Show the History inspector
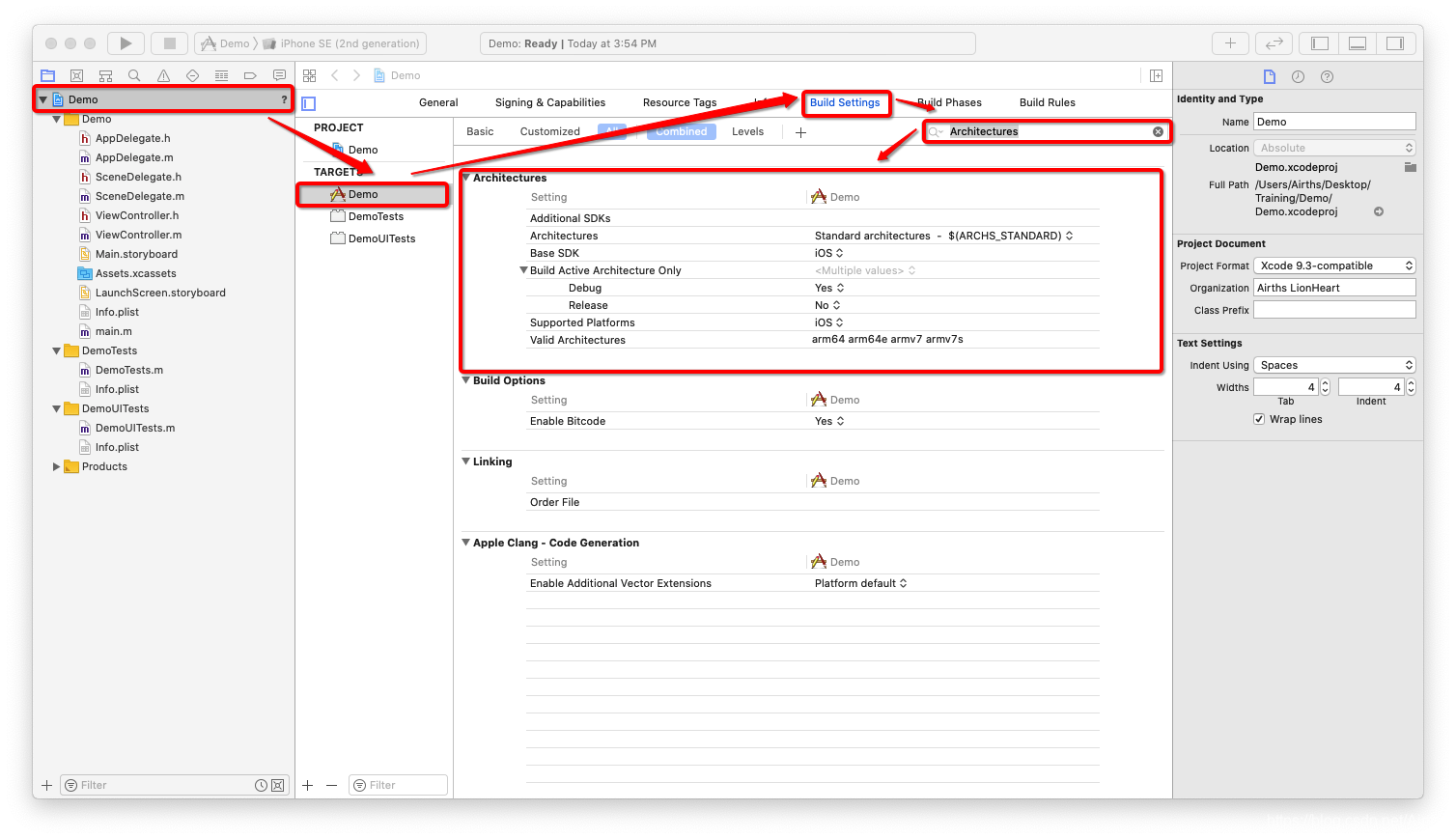This screenshot has height=839, width=1456. coord(1298,76)
